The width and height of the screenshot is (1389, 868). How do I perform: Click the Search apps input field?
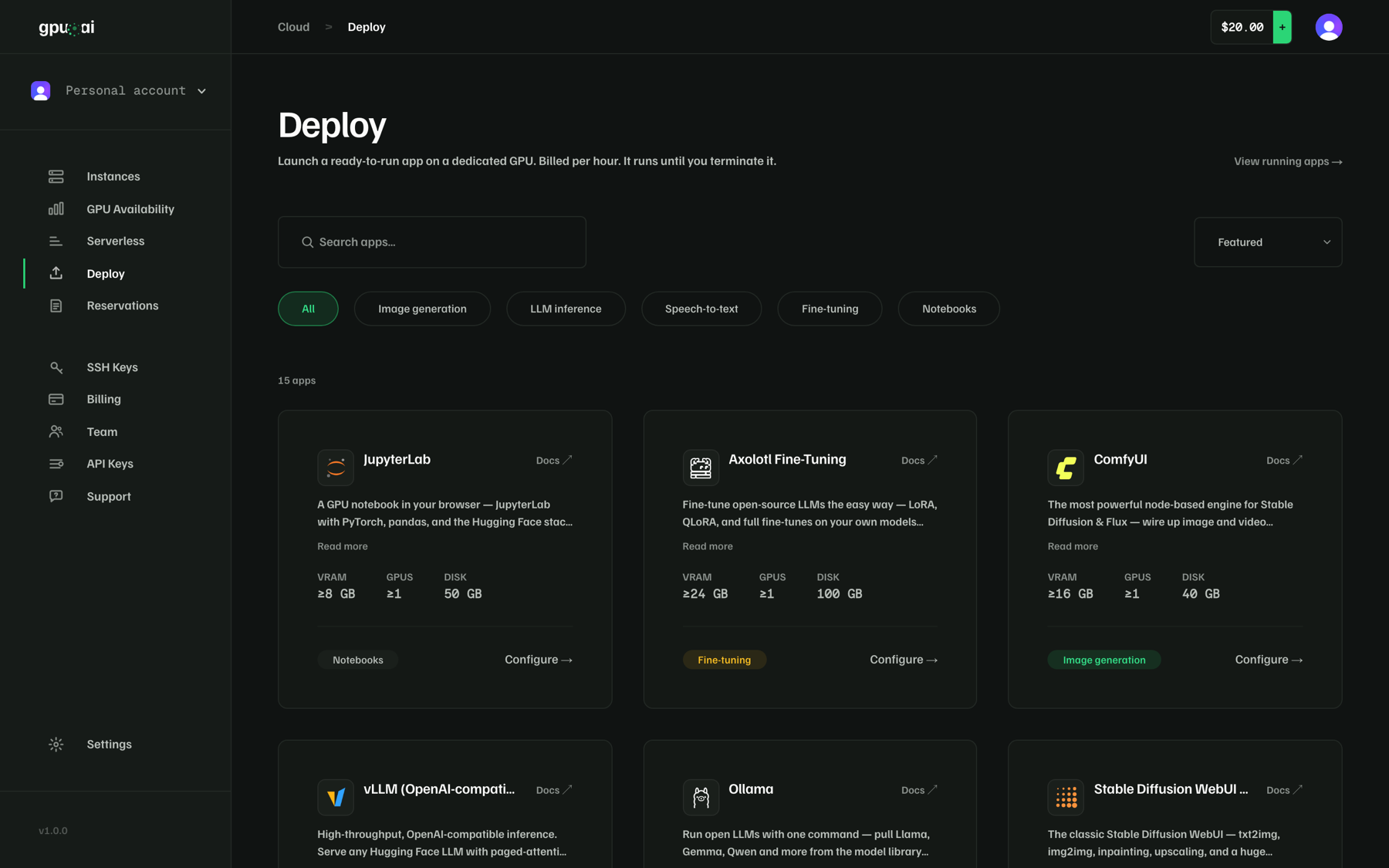[432, 242]
